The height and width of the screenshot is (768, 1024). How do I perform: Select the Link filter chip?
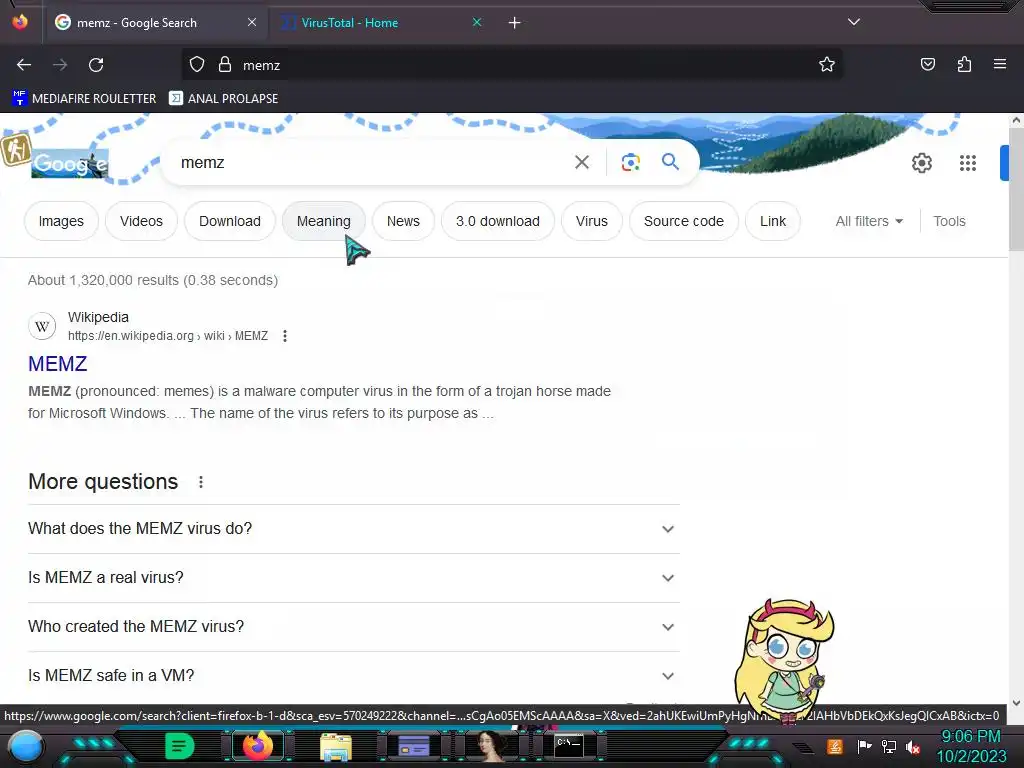(773, 221)
